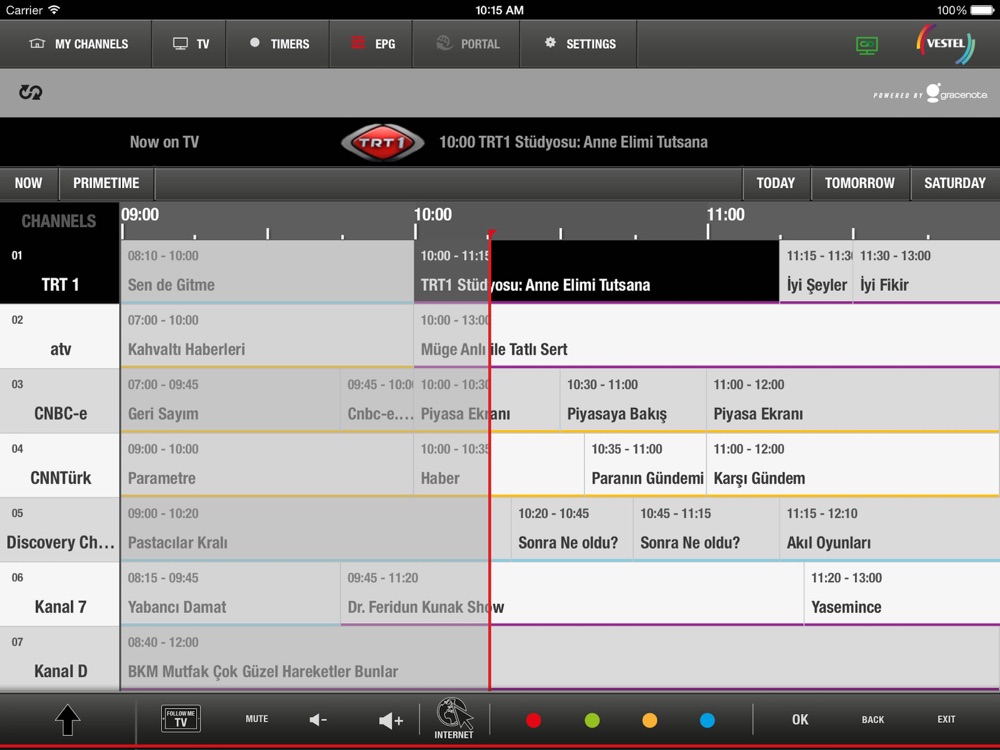1000x750 pixels.
Task: Click the green screen mirroring icon
Action: point(867,45)
